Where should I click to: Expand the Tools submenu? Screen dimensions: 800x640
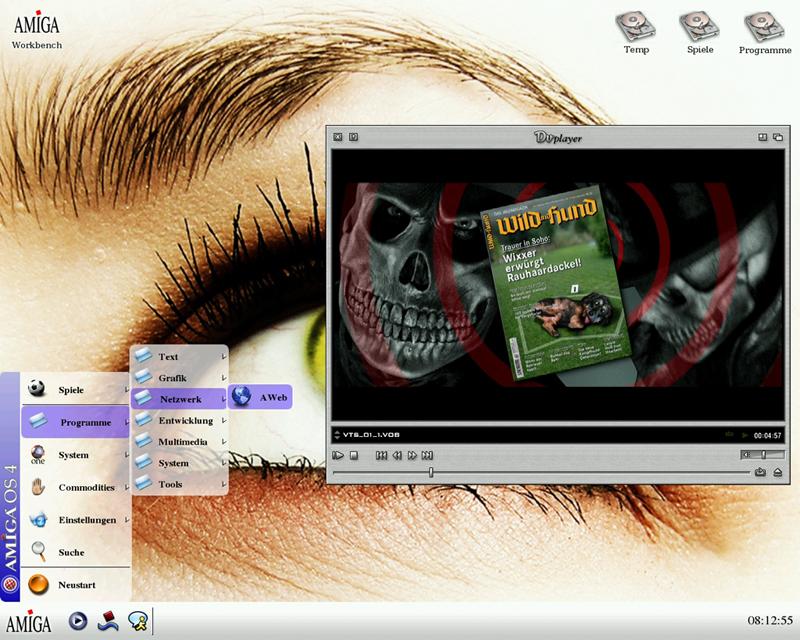(180, 484)
